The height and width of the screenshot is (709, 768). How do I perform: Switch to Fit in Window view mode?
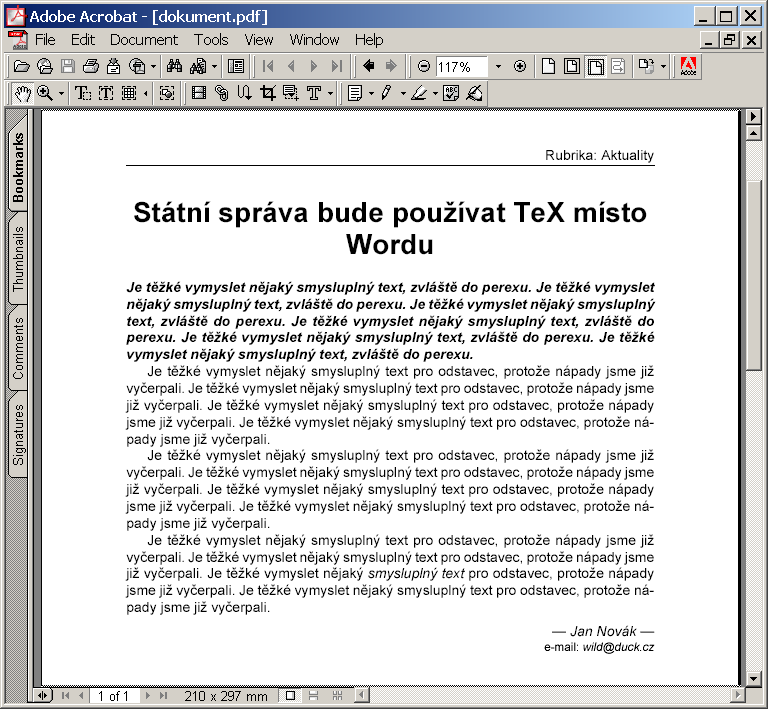[x=572, y=66]
